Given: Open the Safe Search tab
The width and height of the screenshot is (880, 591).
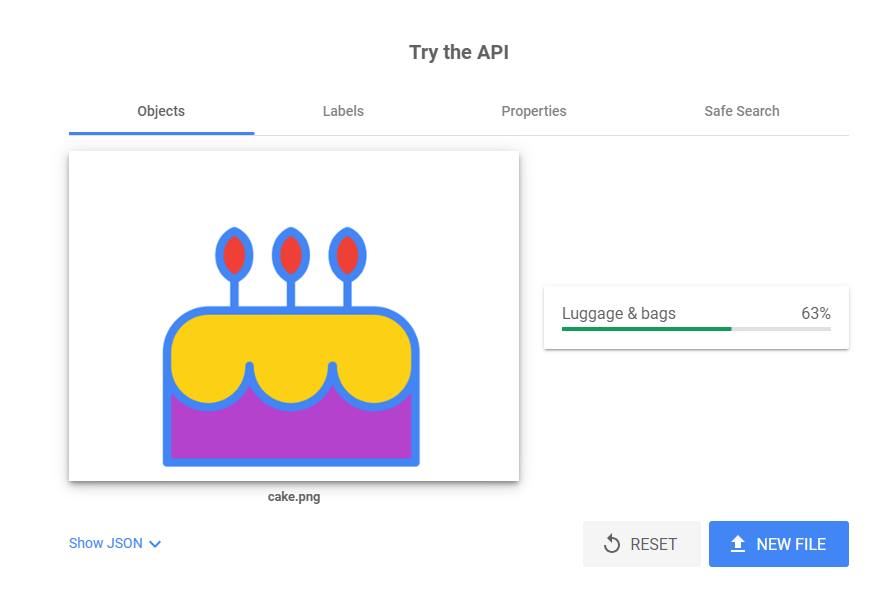Looking at the screenshot, I should [x=741, y=111].
